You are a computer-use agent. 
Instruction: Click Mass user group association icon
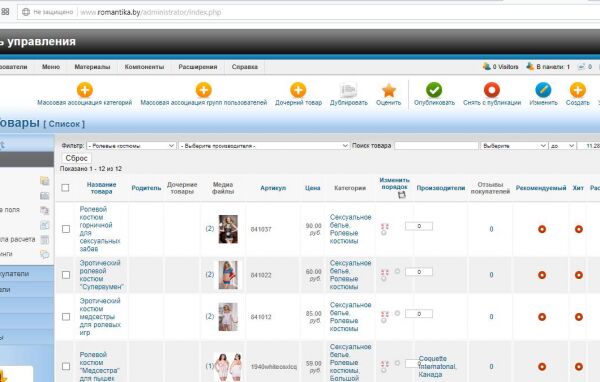pos(204,90)
